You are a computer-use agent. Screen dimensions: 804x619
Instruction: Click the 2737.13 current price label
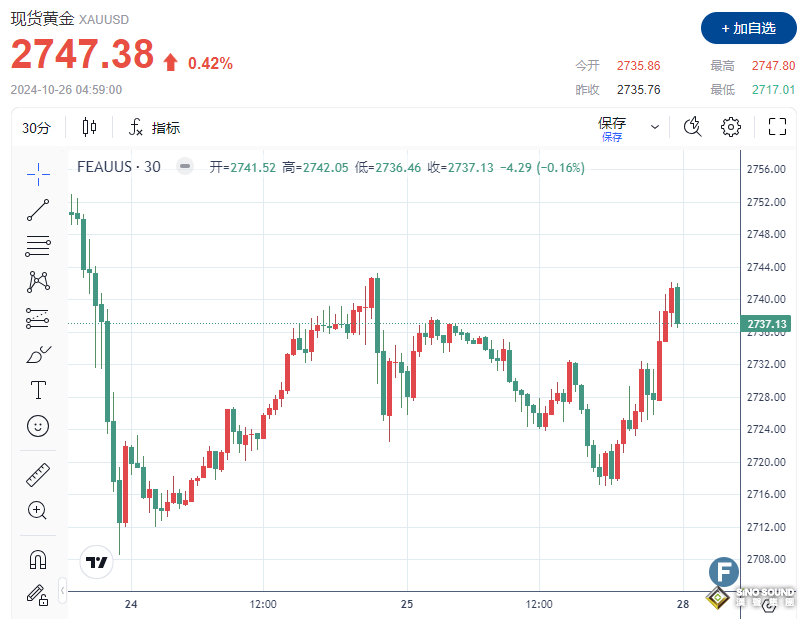[x=767, y=324]
